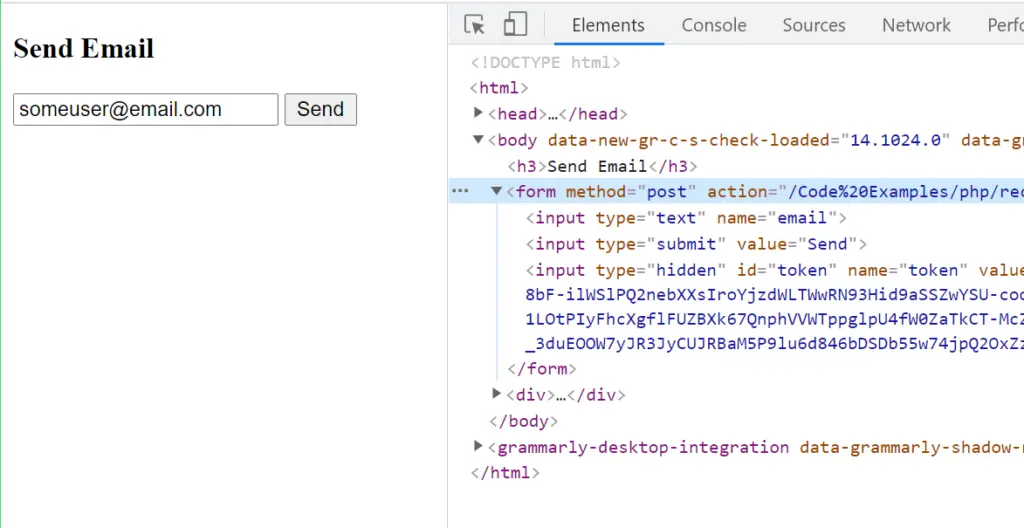Collapse the body element node
The width and height of the screenshot is (1024, 528).
point(479,140)
